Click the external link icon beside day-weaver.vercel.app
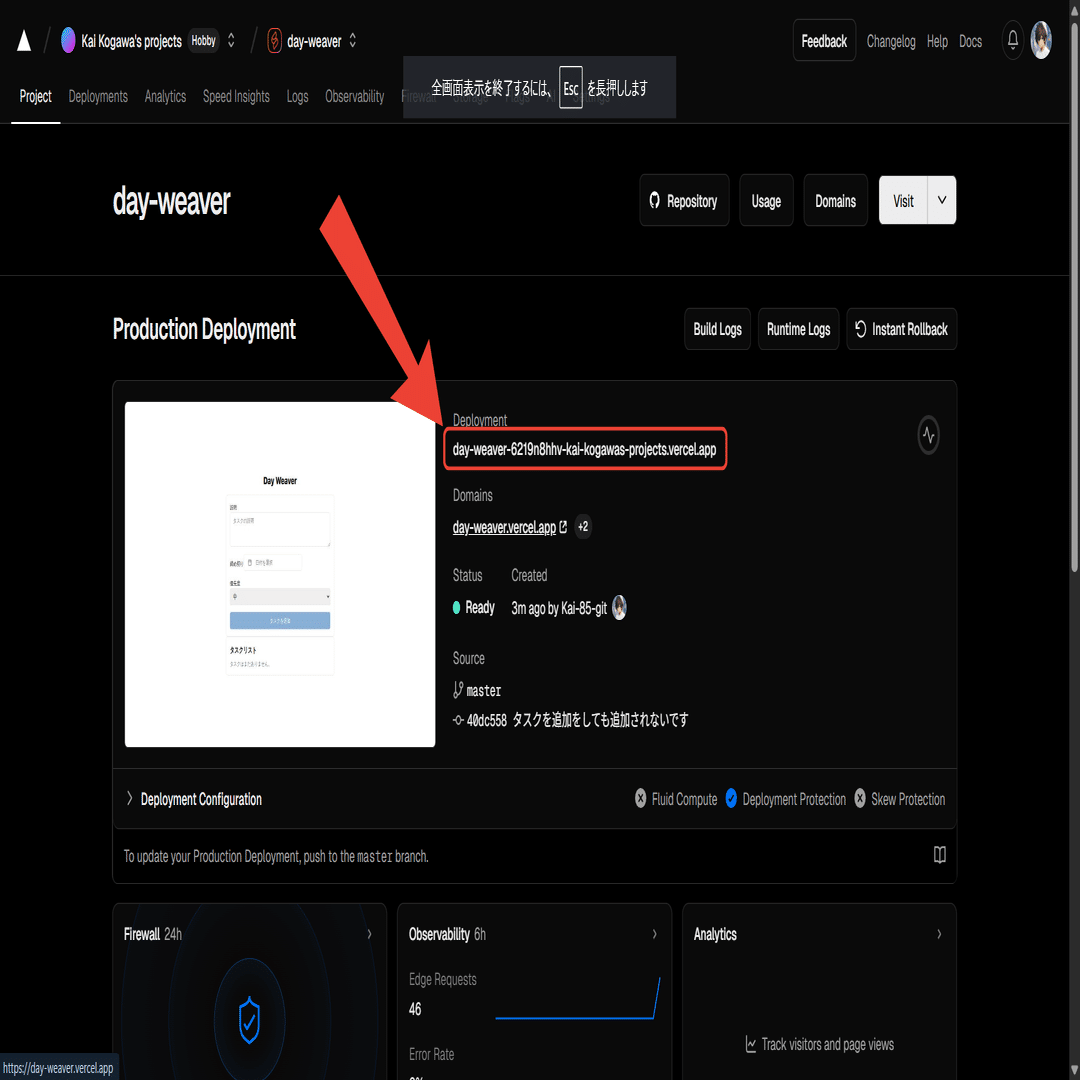This screenshot has width=1080, height=1080. coord(563,527)
